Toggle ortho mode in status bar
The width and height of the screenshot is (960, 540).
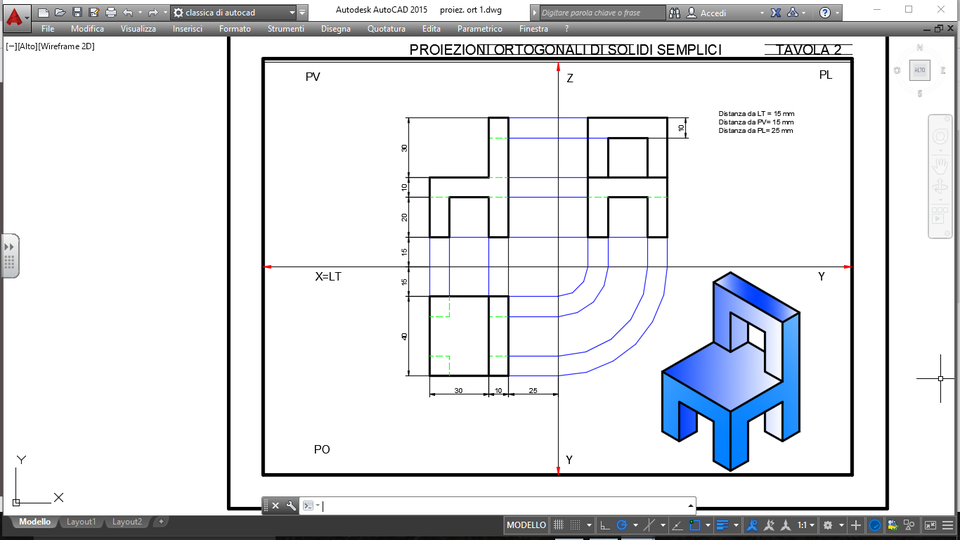pos(605,525)
